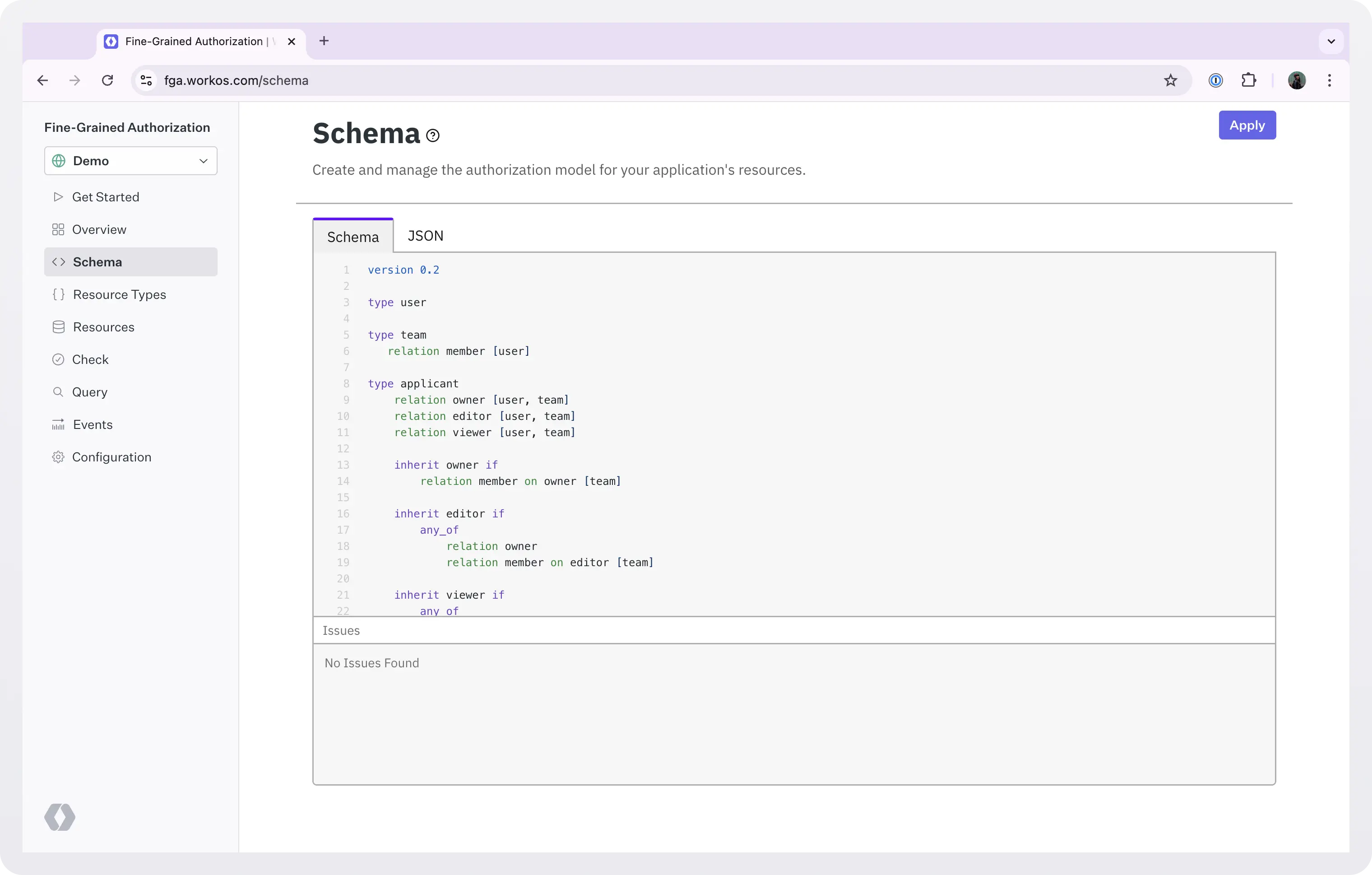Click the Resource Types braces icon

[58, 295]
